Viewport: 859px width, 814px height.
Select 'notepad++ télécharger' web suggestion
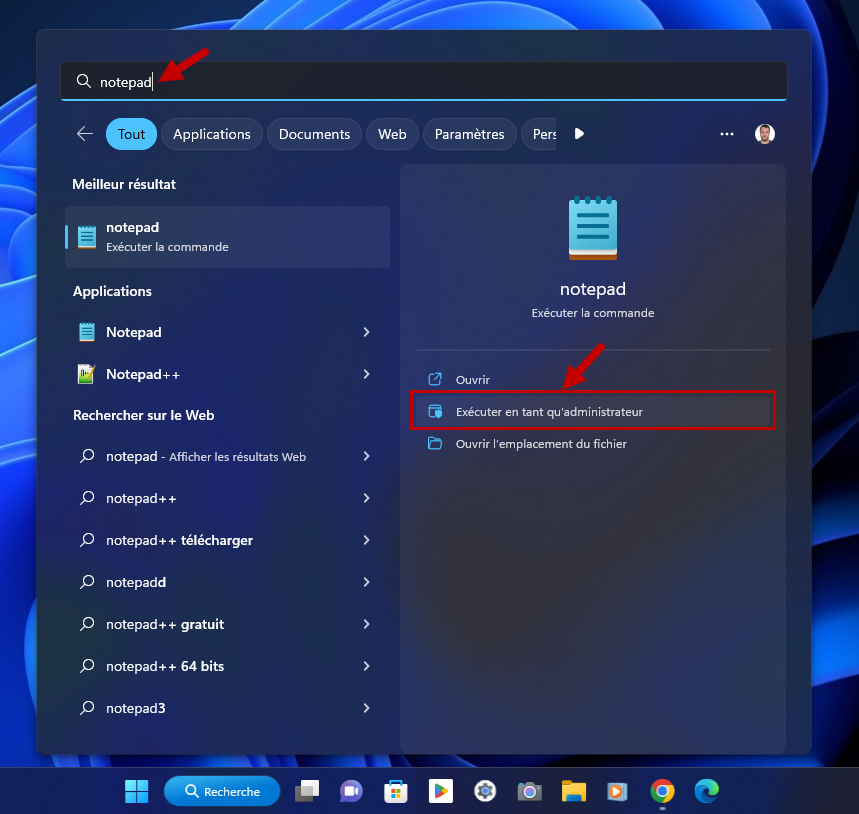pos(179,541)
